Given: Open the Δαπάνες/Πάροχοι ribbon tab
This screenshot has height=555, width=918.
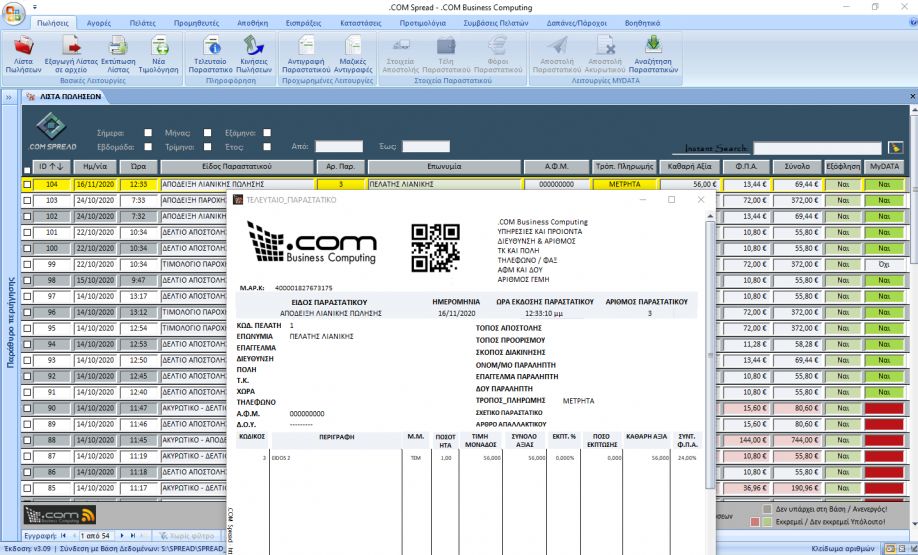Looking at the screenshot, I should (577, 23).
